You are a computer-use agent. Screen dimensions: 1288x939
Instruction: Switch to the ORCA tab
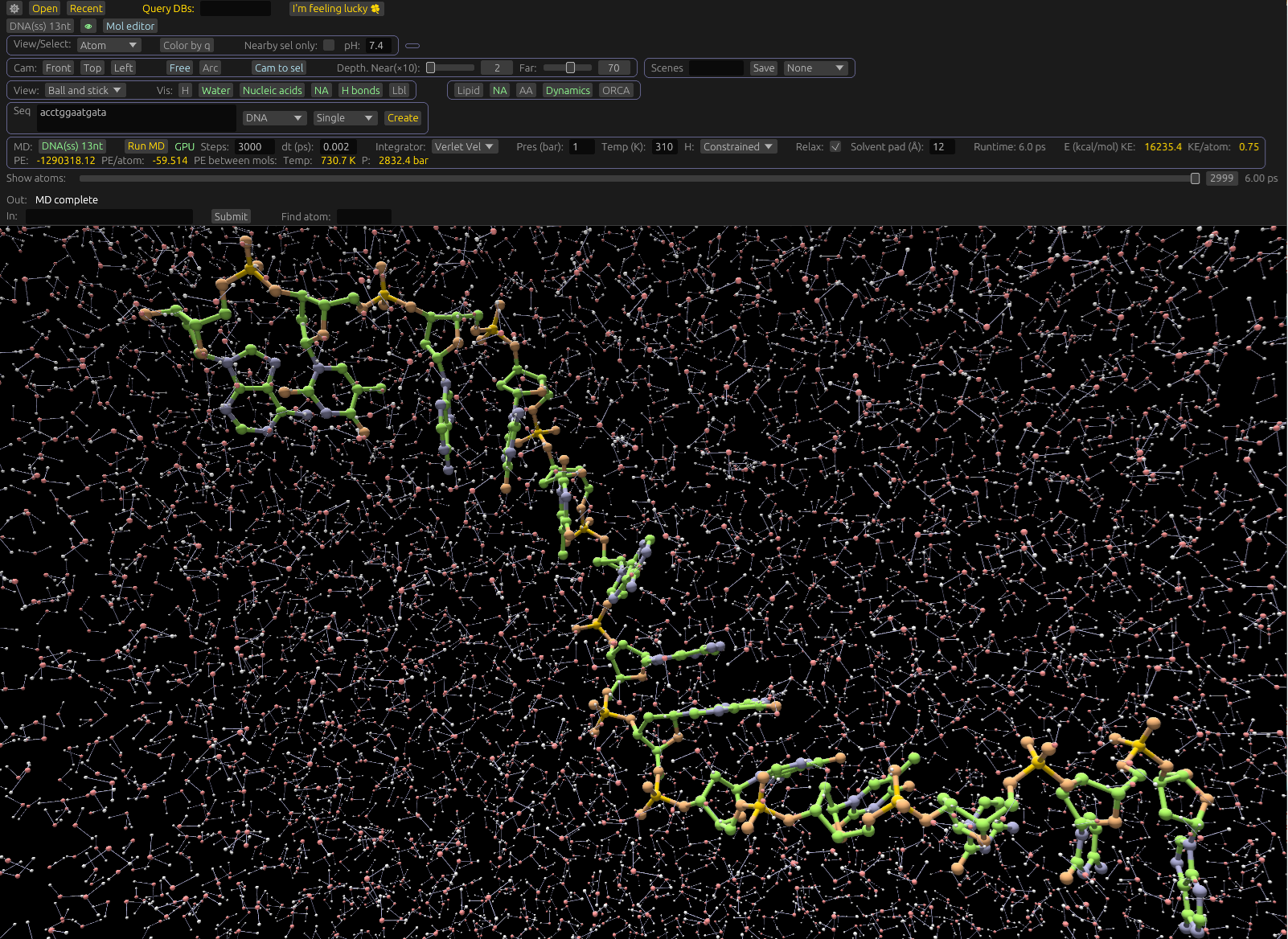(616, 91)
